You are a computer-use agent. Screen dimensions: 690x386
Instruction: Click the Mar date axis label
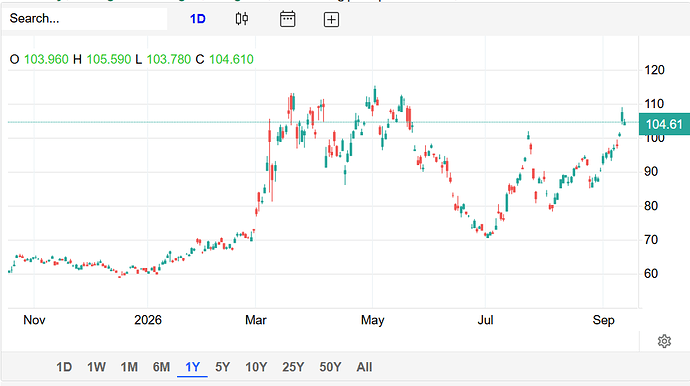(x=256, y=320)
